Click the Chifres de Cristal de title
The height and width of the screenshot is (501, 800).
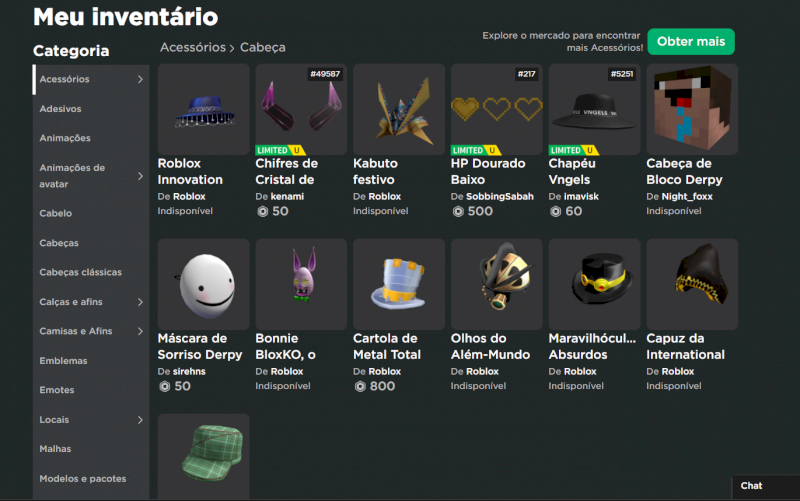coord(286,171)
